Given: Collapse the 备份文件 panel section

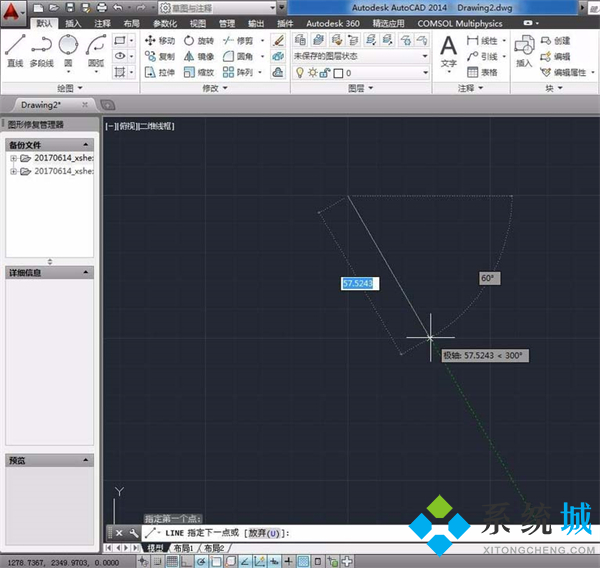Looking at the screenshot, I should [x=87, y=146].
